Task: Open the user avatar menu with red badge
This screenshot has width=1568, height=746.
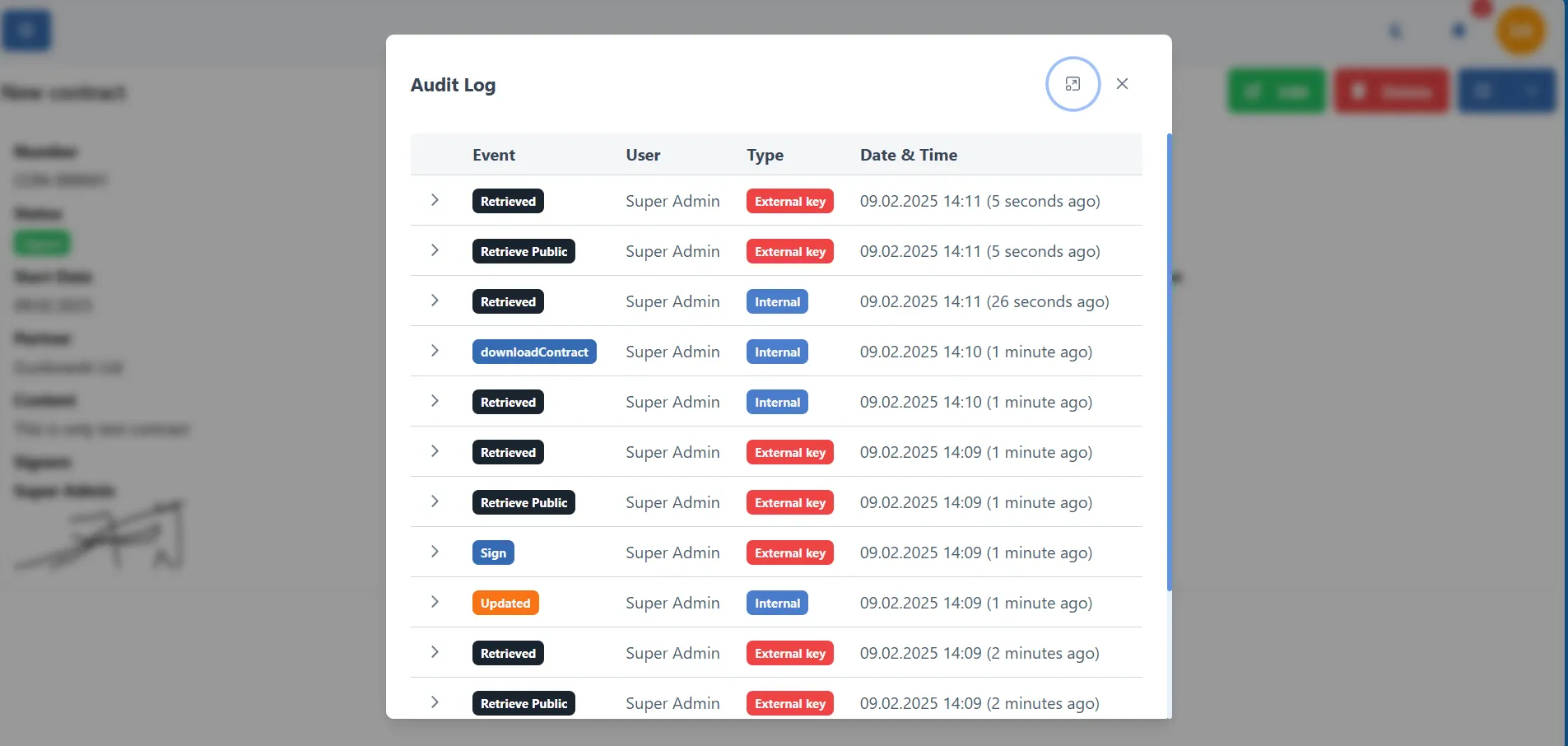Action: pos(1521,30)
